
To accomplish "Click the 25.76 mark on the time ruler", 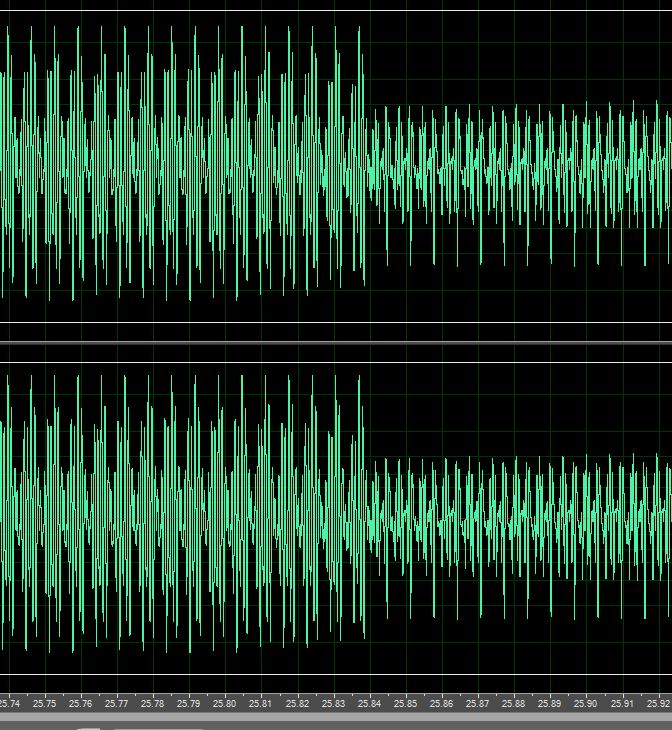I will [x=81, y=703].
